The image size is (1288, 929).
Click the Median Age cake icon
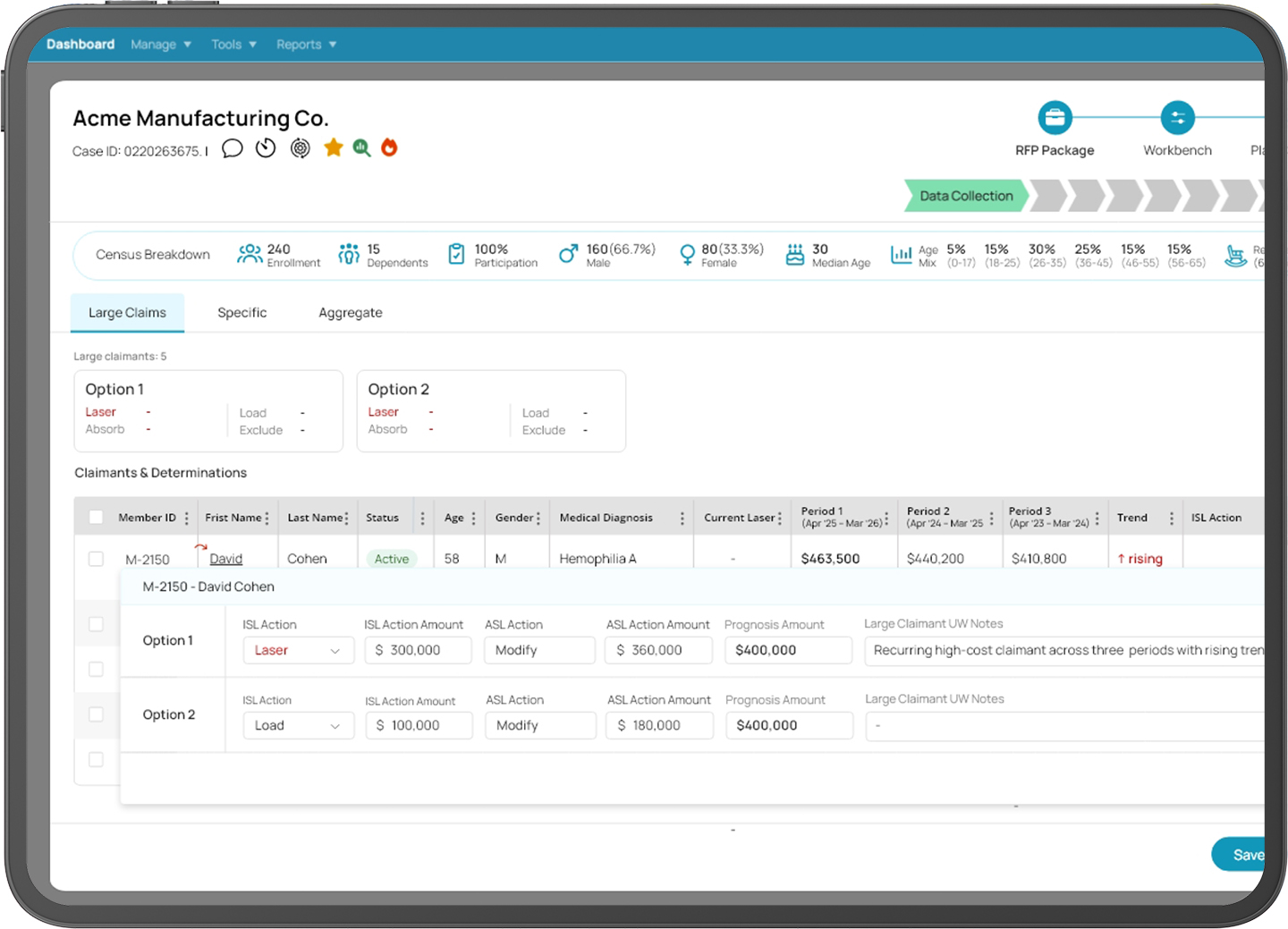[795, 255]
